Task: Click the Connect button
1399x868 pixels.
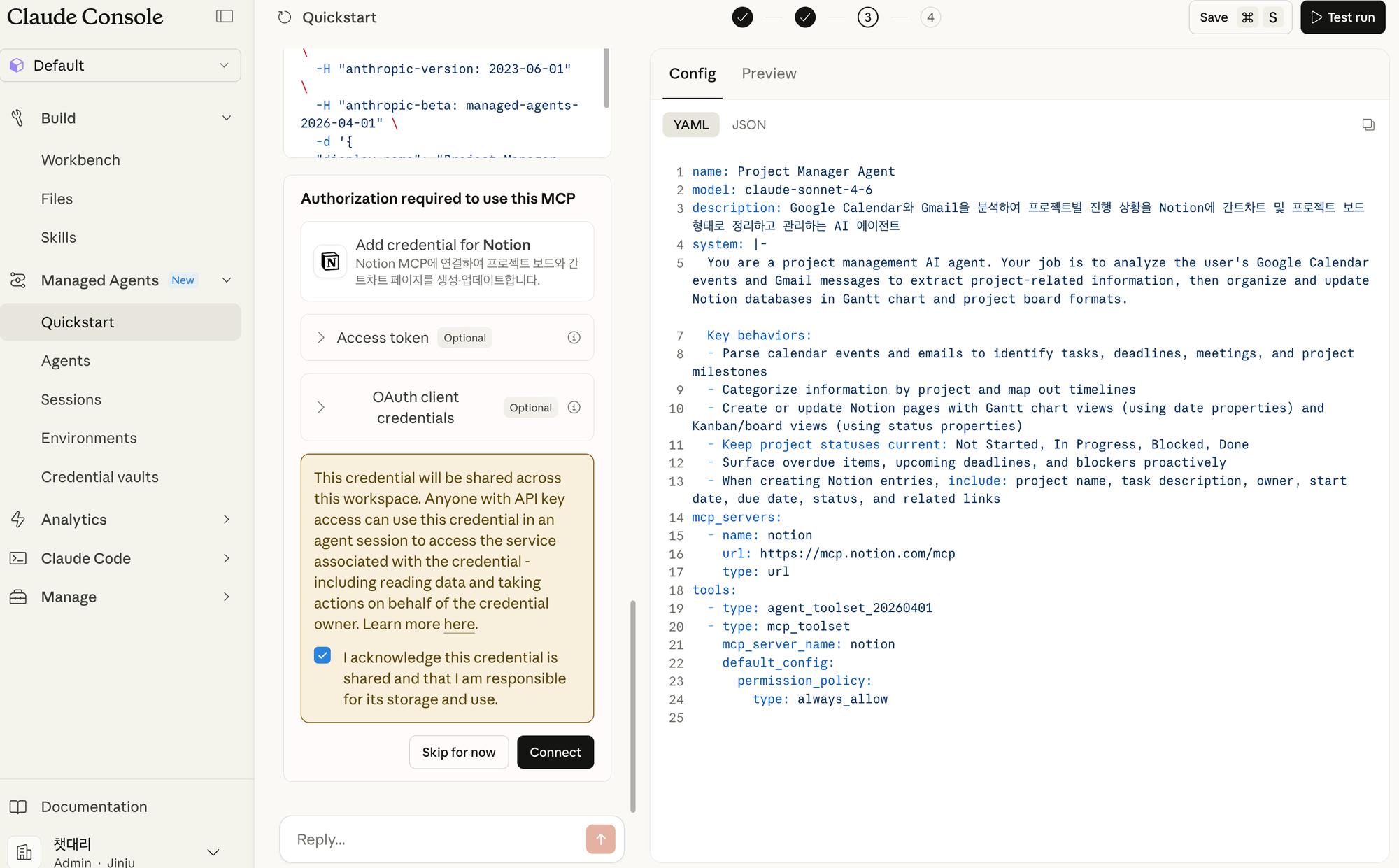Action: (555, 752)
